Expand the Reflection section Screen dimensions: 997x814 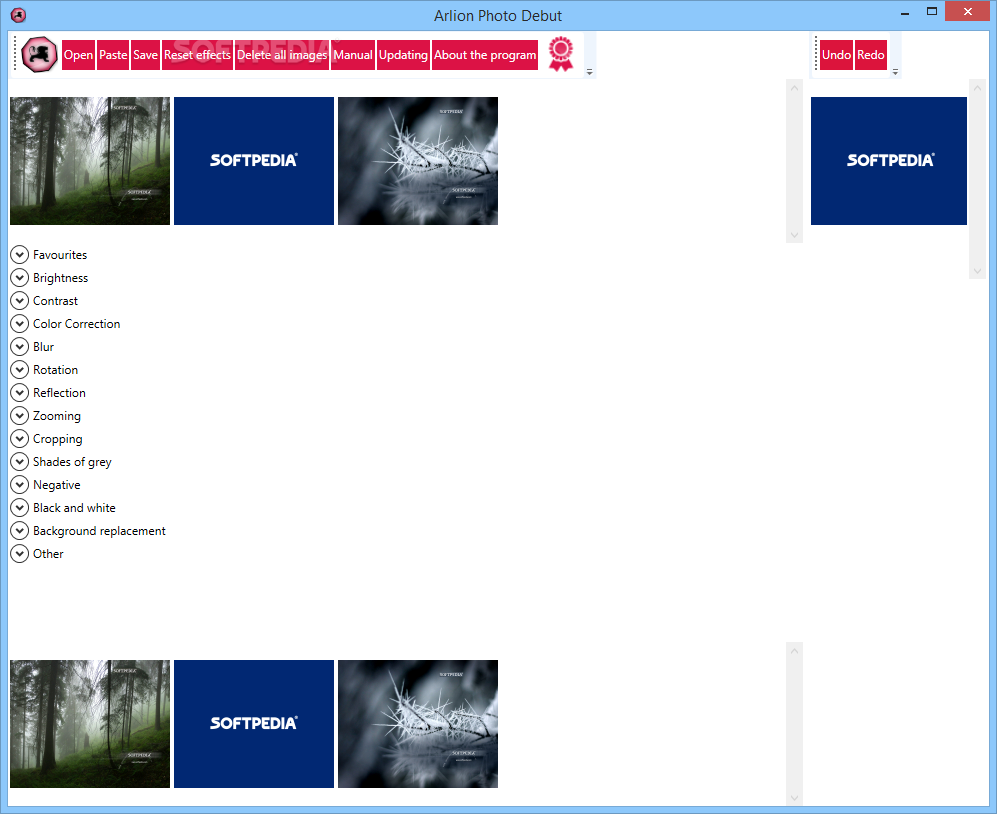point(20,392)
